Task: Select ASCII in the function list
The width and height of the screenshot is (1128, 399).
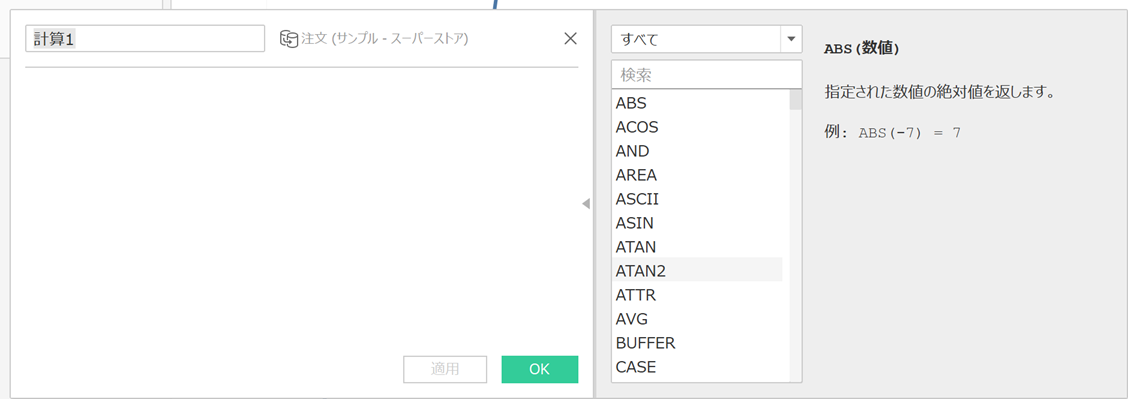Action: point(697,198)
